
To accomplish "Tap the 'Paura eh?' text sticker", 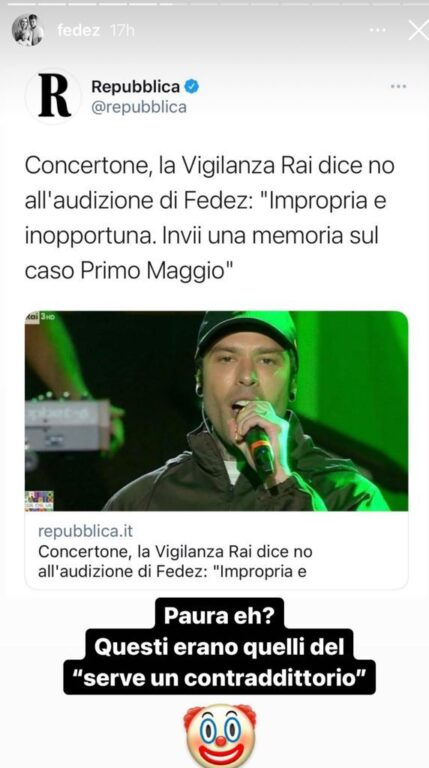I will [218, 616].
